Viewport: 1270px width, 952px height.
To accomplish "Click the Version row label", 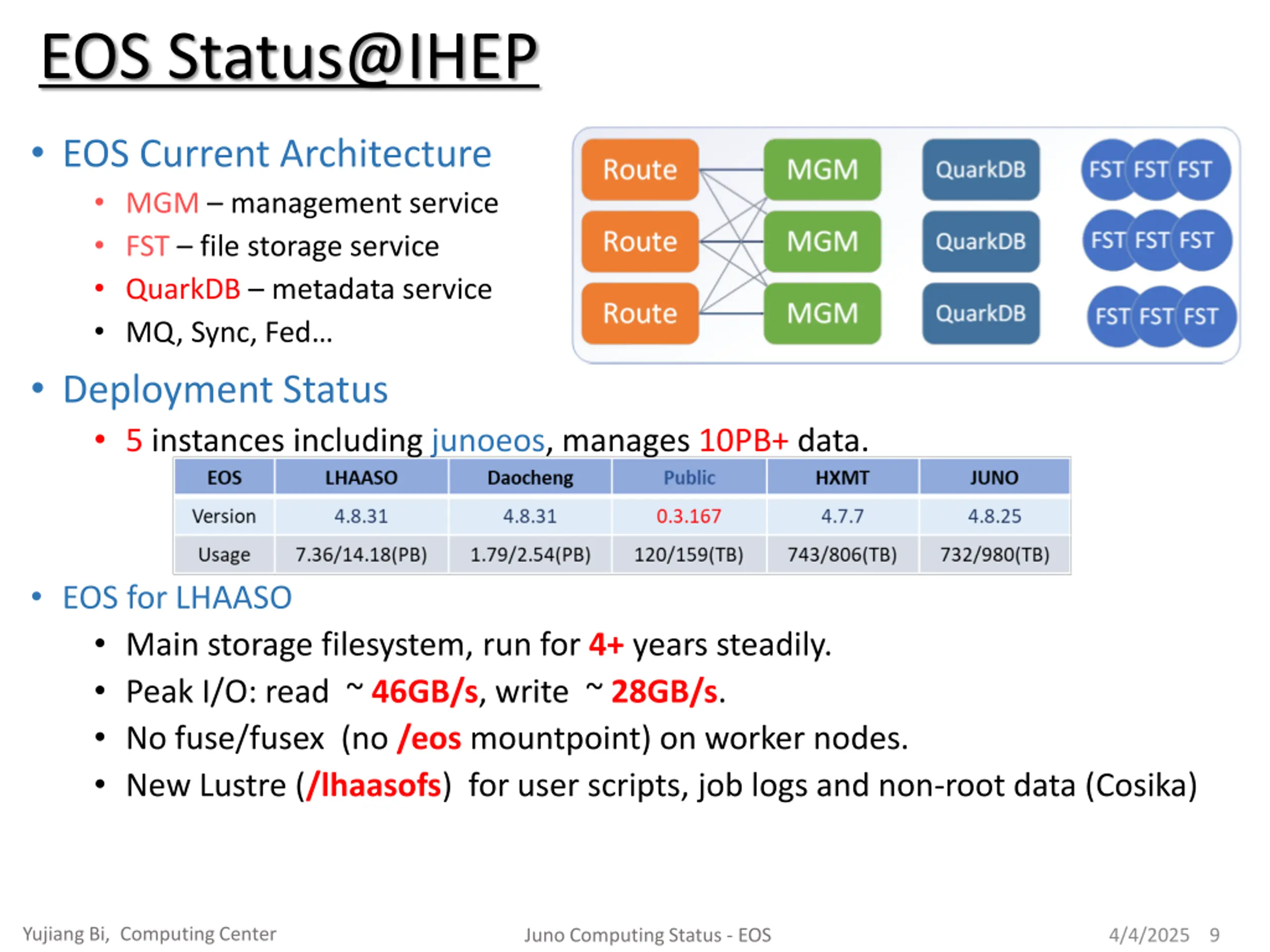I will pyautogui.click(x=225, y=517).
